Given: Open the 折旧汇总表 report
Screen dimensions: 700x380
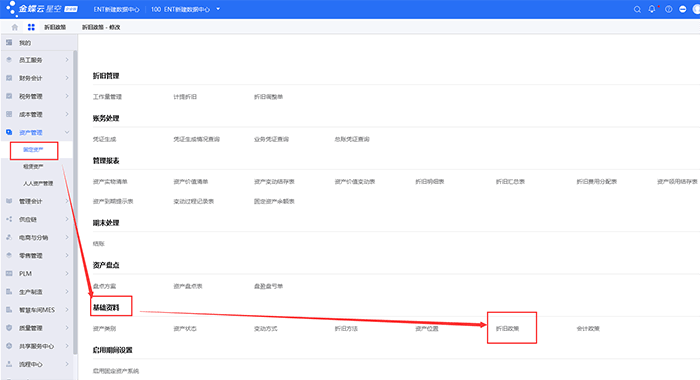Looking at the screenshot, I should 510,182.
